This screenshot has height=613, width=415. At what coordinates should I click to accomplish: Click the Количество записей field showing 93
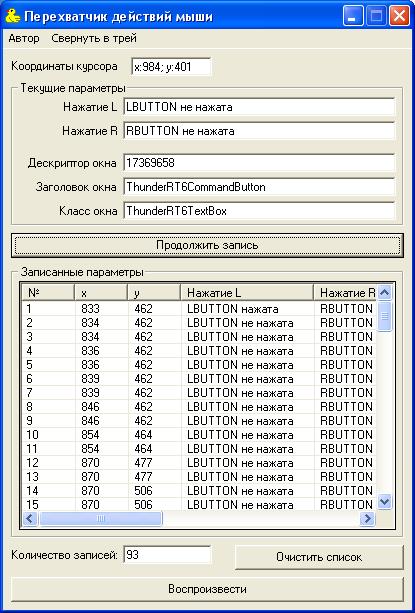[167, 555]
